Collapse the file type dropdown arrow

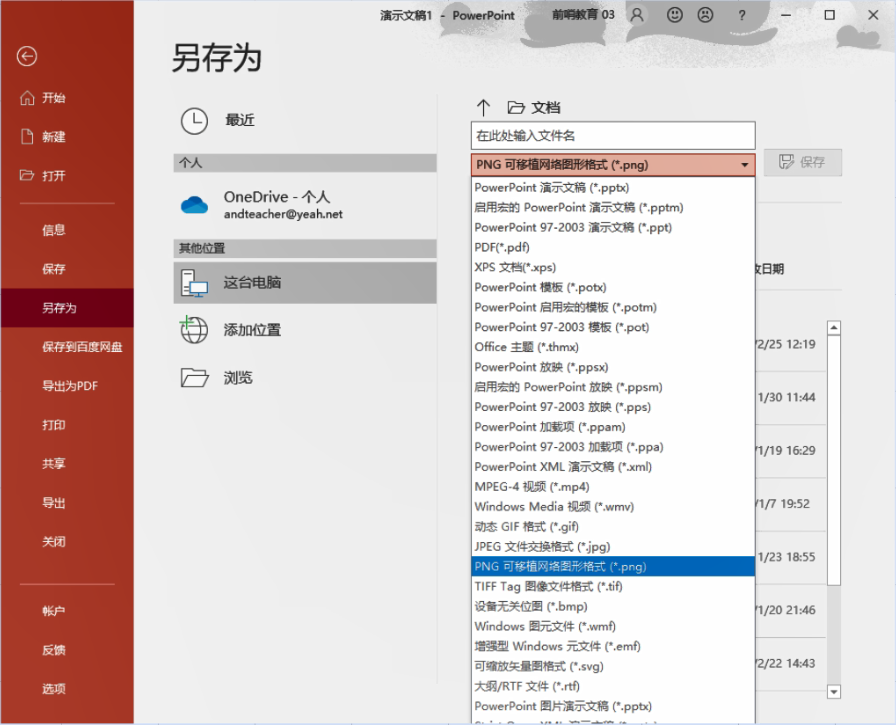(x=745, y=165)
